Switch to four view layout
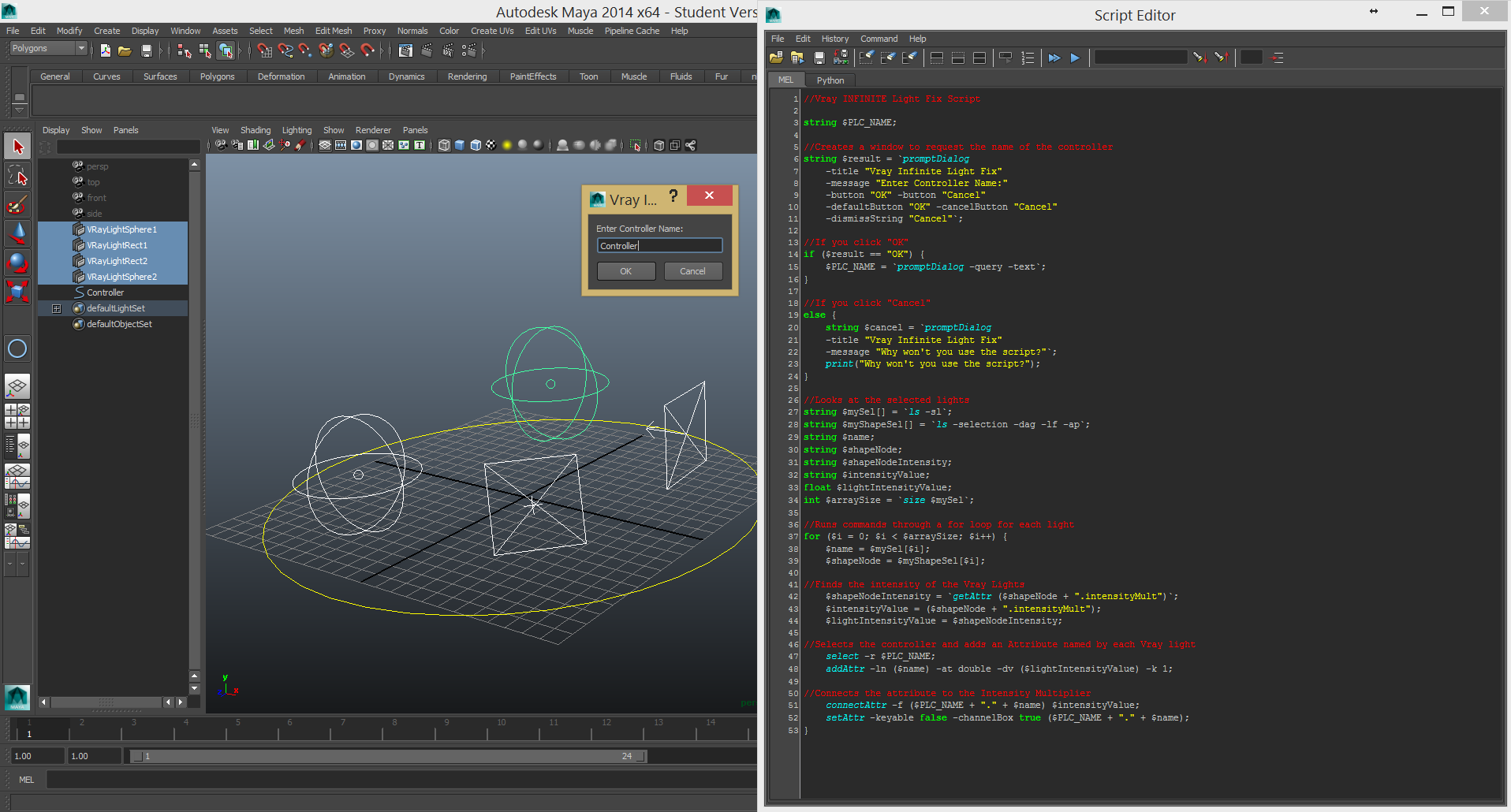This screenshot has width=1511, height=812. 17,416
